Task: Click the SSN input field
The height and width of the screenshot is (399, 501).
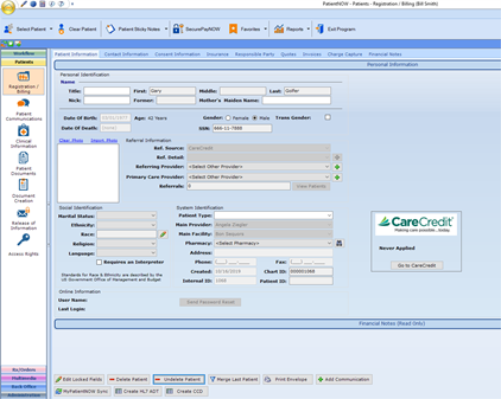Action: coord(242,128)
